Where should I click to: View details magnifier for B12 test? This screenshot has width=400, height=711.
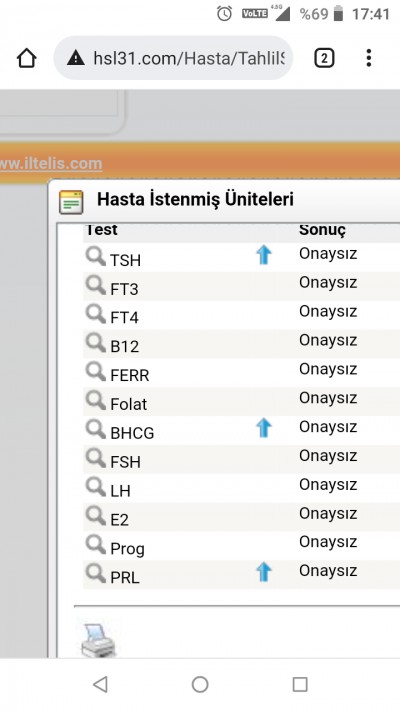tap(96, 343)
